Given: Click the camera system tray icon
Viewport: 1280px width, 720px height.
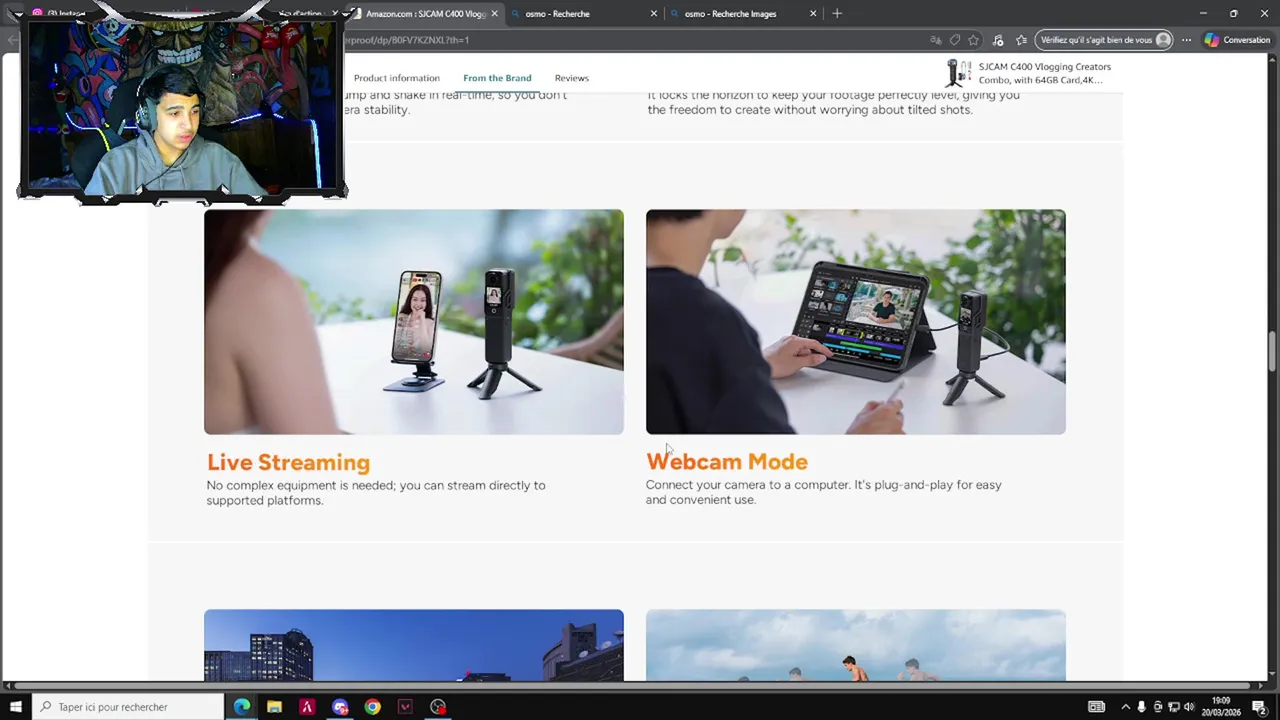Looking at the screenshot, I should pyautogui.click(x=1158, y=707).
